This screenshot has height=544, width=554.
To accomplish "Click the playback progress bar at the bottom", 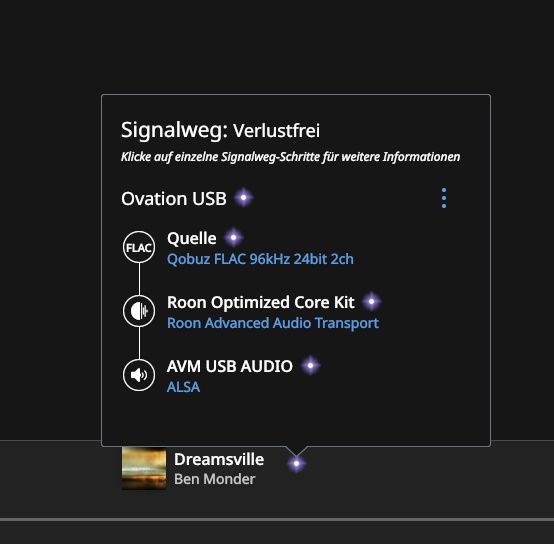I will (277, 519).
